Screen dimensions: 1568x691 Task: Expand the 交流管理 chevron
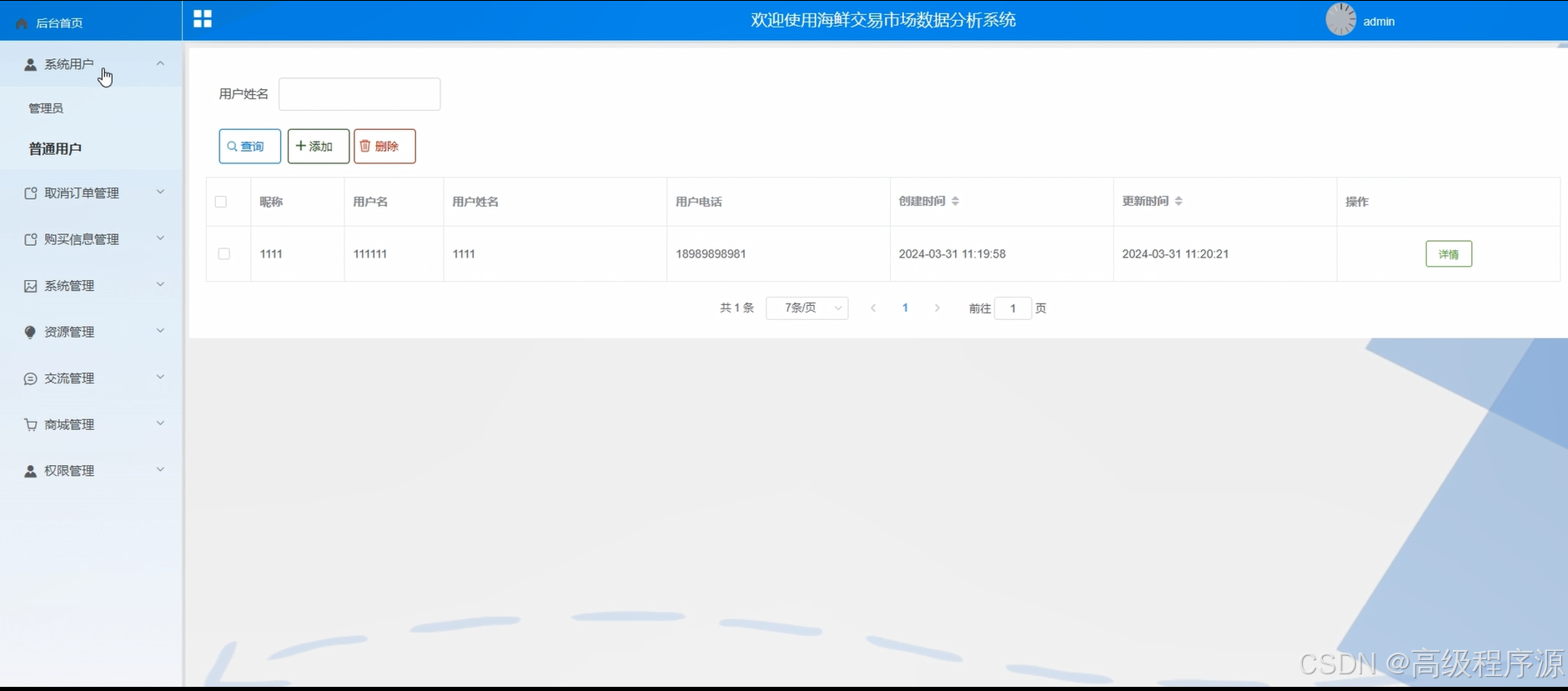pyautogui.click(x=160, y=377)
